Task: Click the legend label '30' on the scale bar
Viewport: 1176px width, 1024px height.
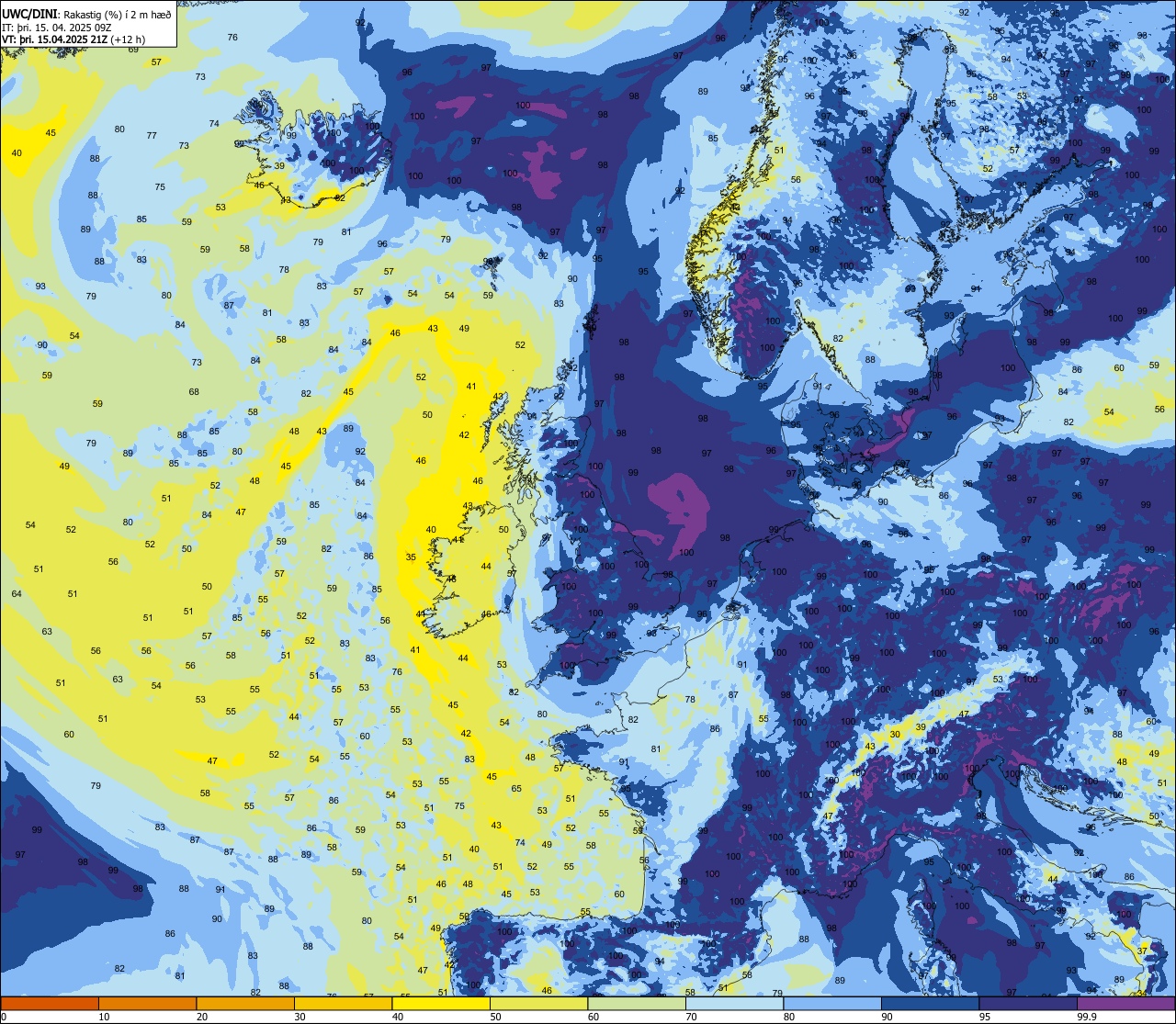Action: 300,1017
